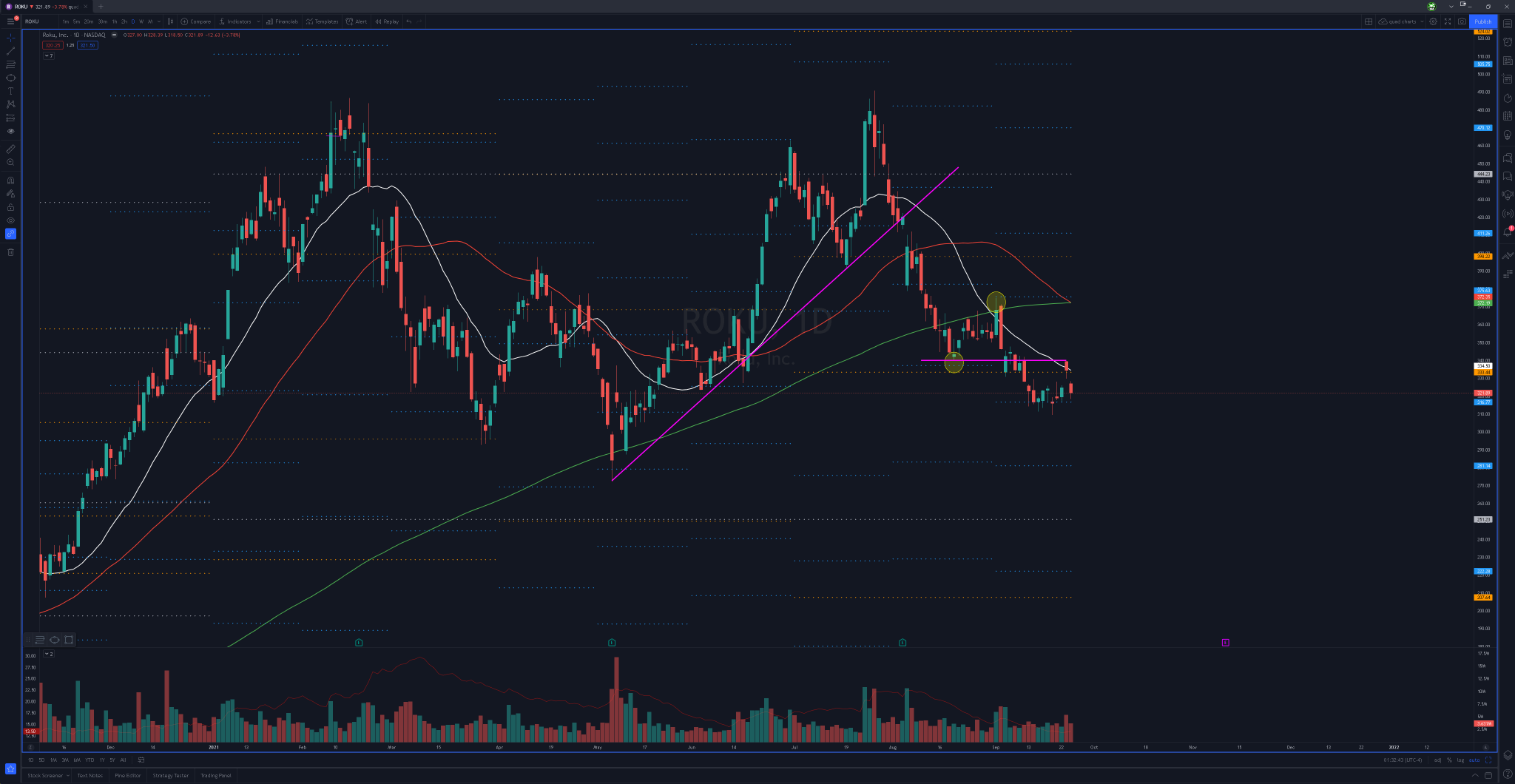Open the public chats panel

1508,158
